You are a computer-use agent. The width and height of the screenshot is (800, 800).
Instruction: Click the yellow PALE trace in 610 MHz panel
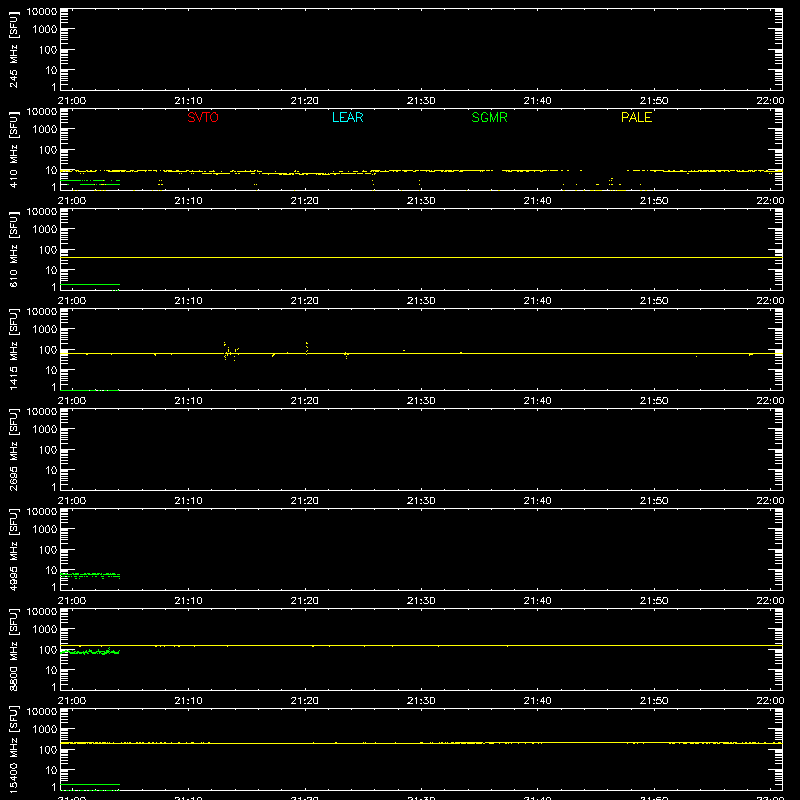click(x=421, y=258)
